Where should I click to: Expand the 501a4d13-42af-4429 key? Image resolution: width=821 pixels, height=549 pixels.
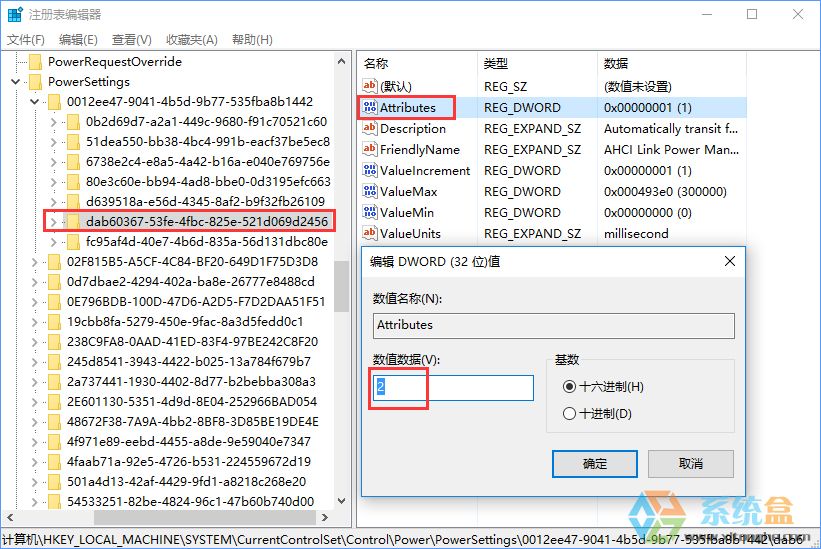(x=35, y=481)
